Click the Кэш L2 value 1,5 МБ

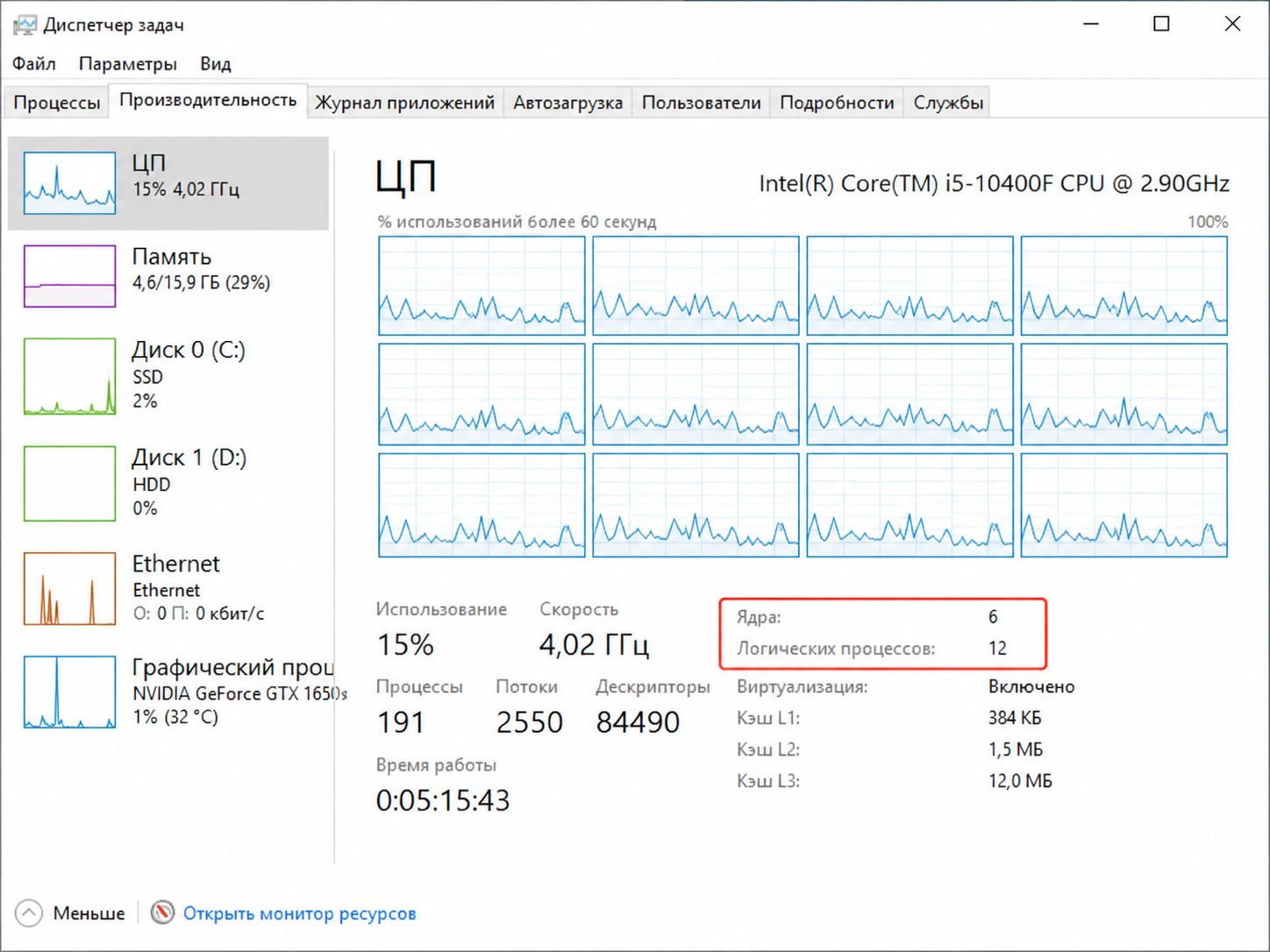click(x=1016, y=750)
